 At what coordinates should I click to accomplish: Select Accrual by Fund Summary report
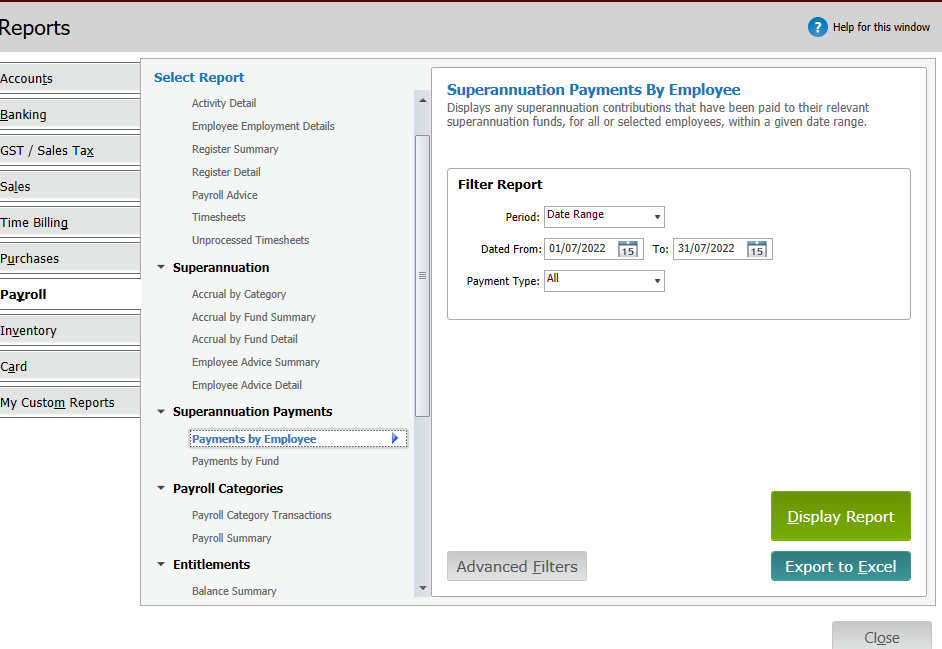(254, 317)
